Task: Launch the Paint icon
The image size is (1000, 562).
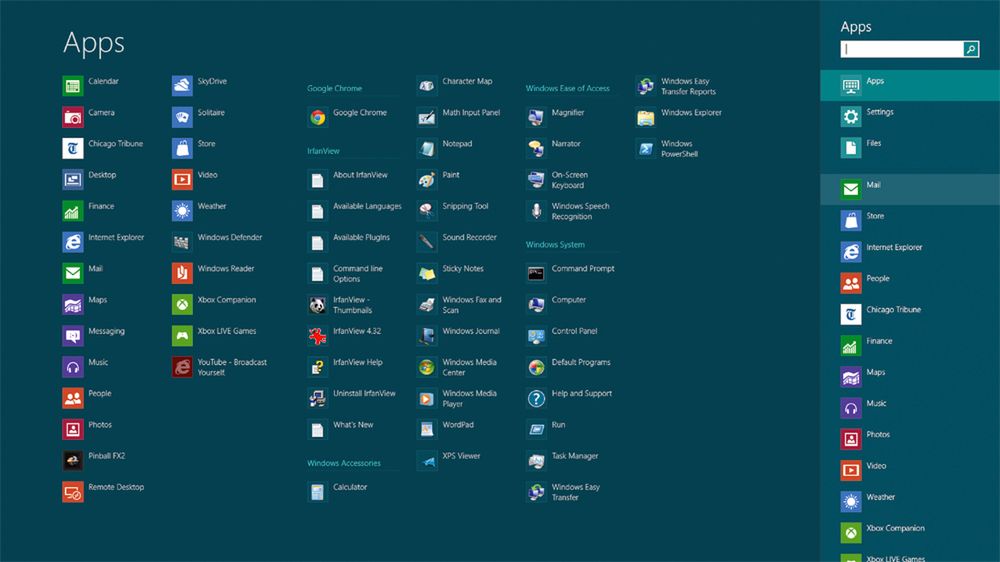Action: (427, 179)
